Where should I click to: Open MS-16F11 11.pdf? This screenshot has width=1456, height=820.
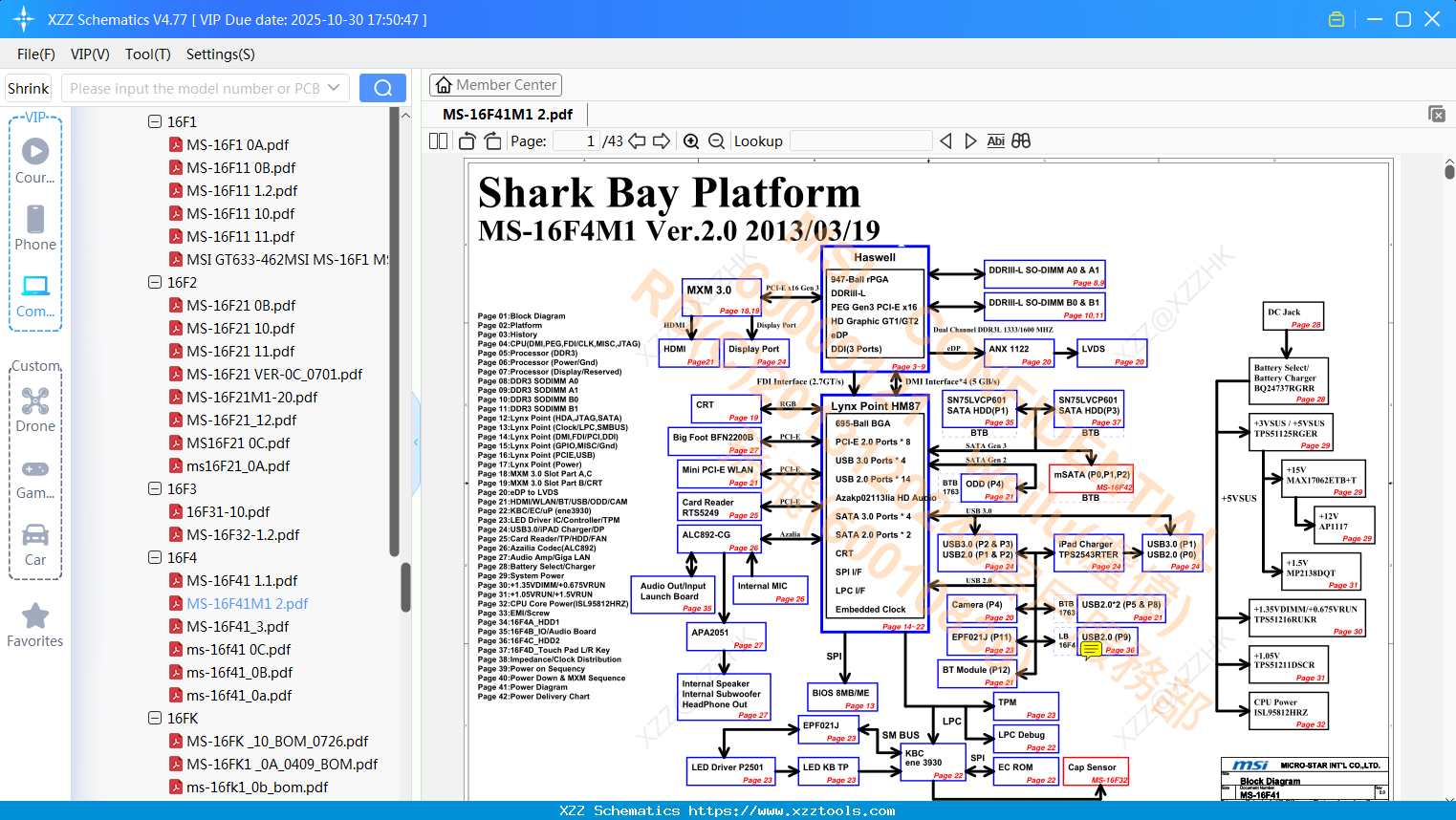pos(240,236)
